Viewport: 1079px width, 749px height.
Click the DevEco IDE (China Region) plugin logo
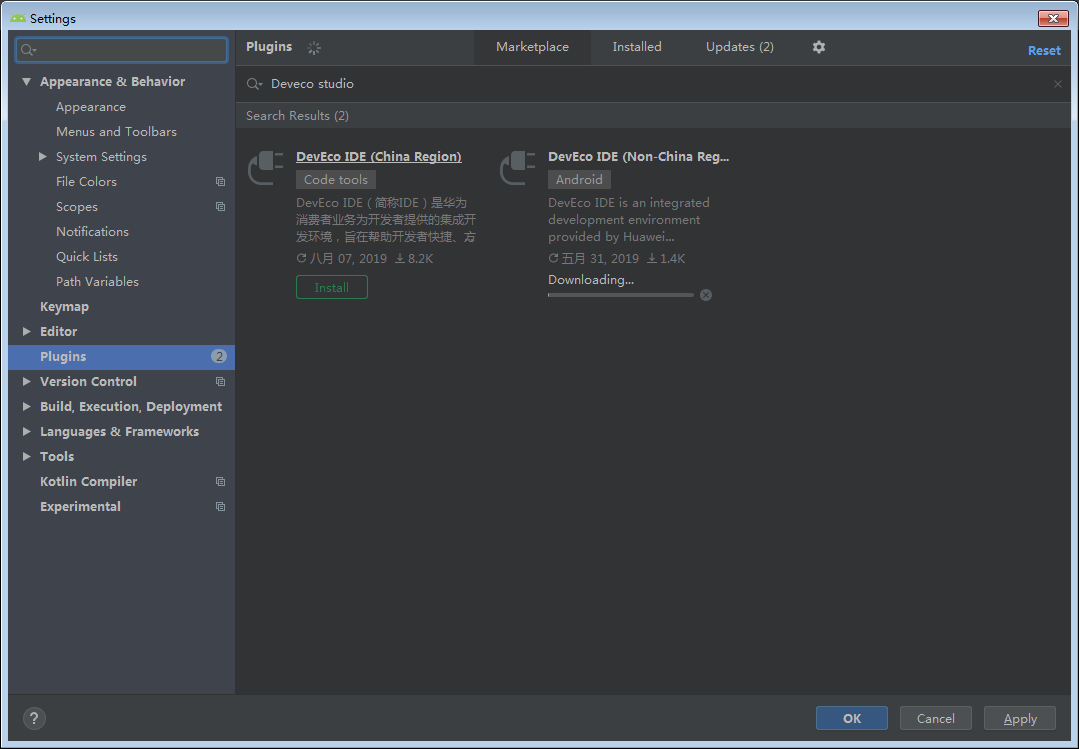click(x=264, y=167)
